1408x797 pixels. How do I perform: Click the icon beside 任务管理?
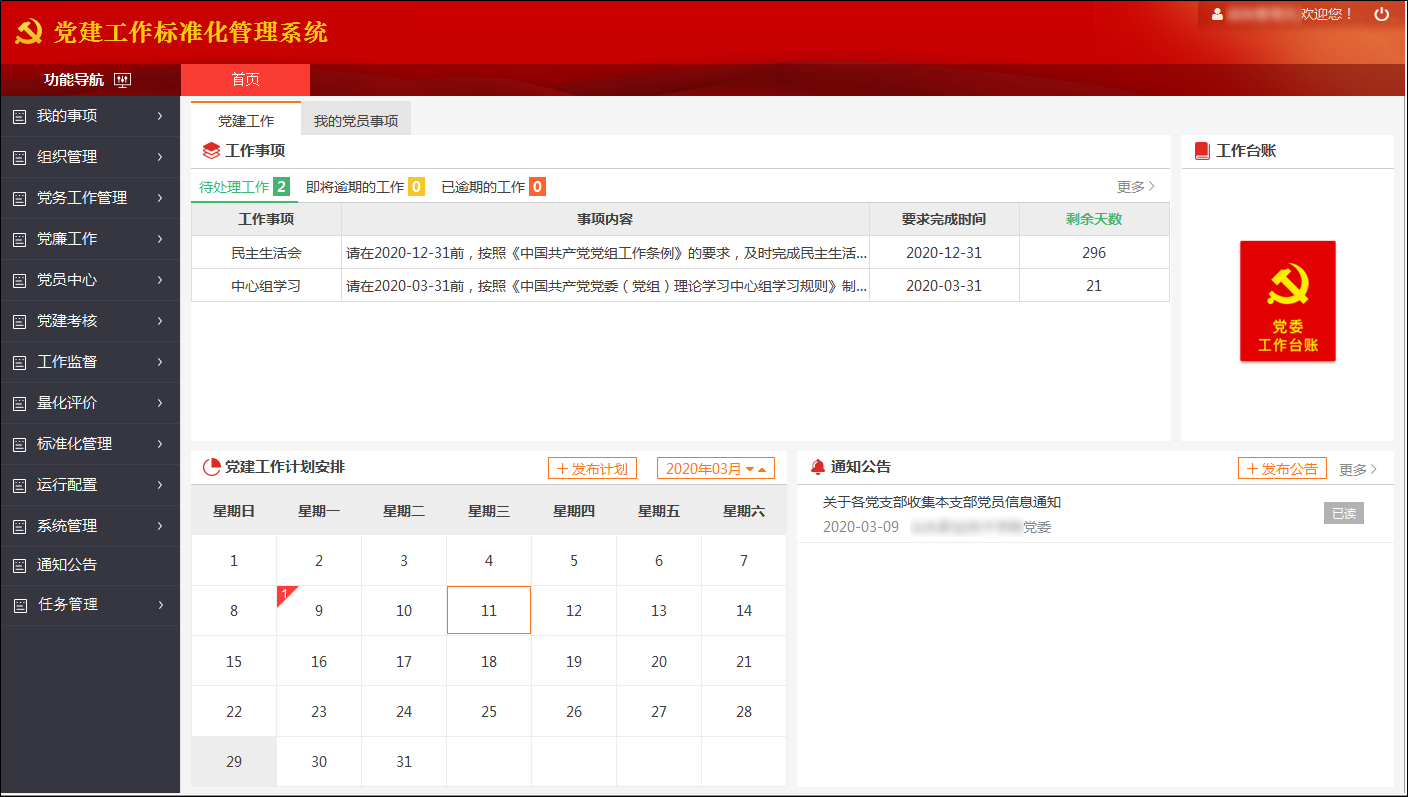(x=19, y=606)
